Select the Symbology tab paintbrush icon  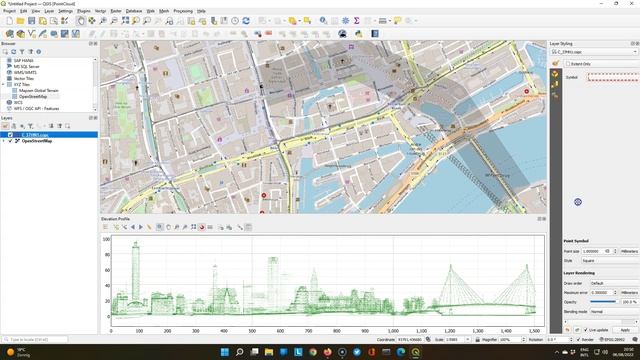coord(556,63)
